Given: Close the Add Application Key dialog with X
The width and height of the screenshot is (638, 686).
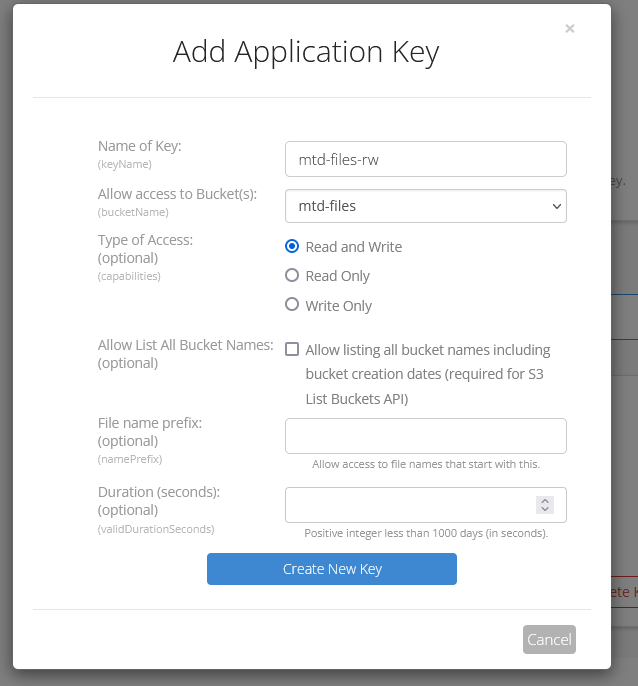Looking at the screenshot, I should (x=570, y=29).
